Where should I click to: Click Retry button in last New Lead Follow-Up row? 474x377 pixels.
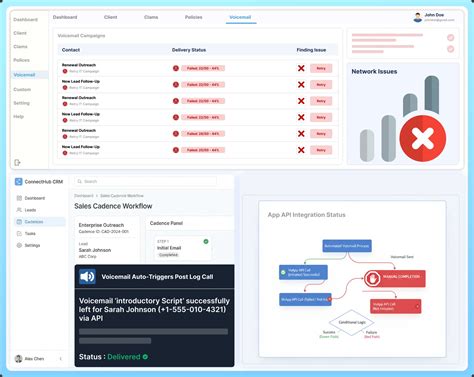[x=321, y=150]
